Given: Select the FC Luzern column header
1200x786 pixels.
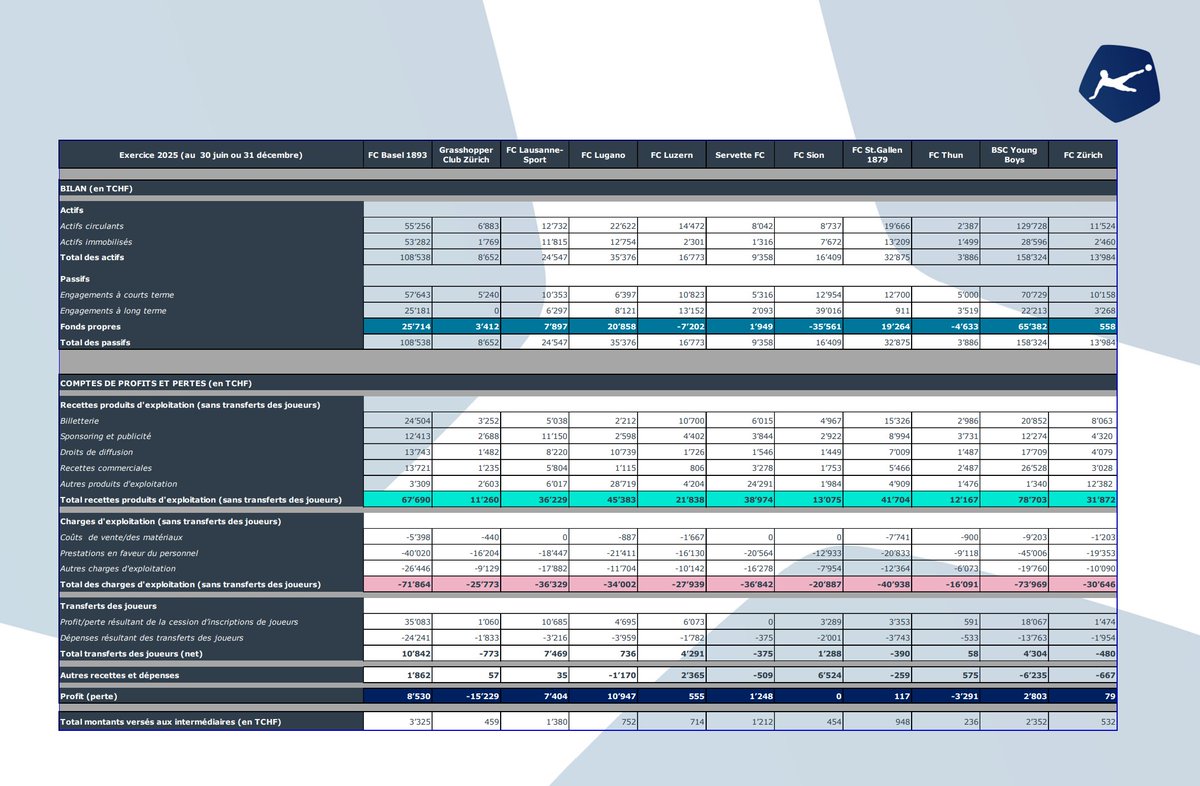Looking at the screenshot, I should tap(671, 155).
